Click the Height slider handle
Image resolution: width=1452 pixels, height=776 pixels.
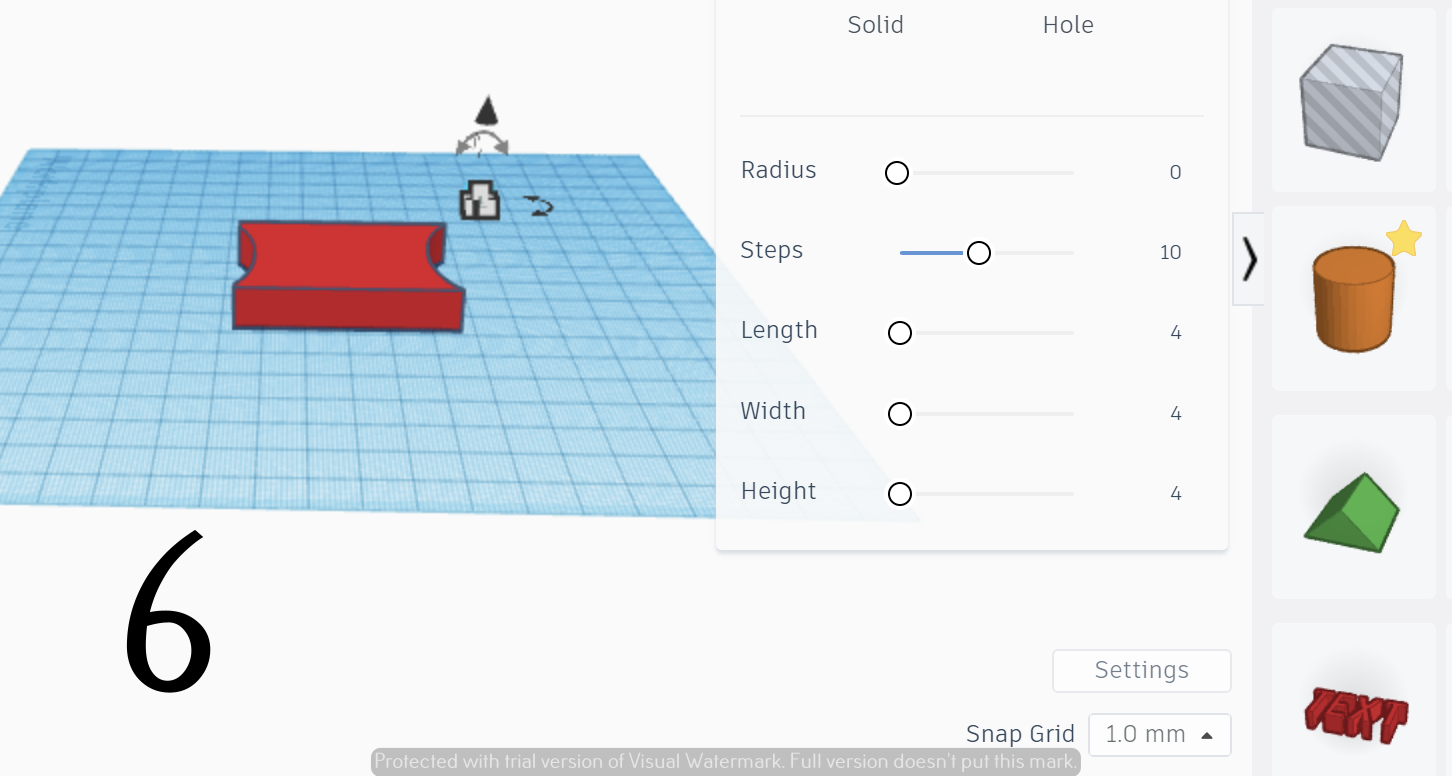tap(900, 493)
